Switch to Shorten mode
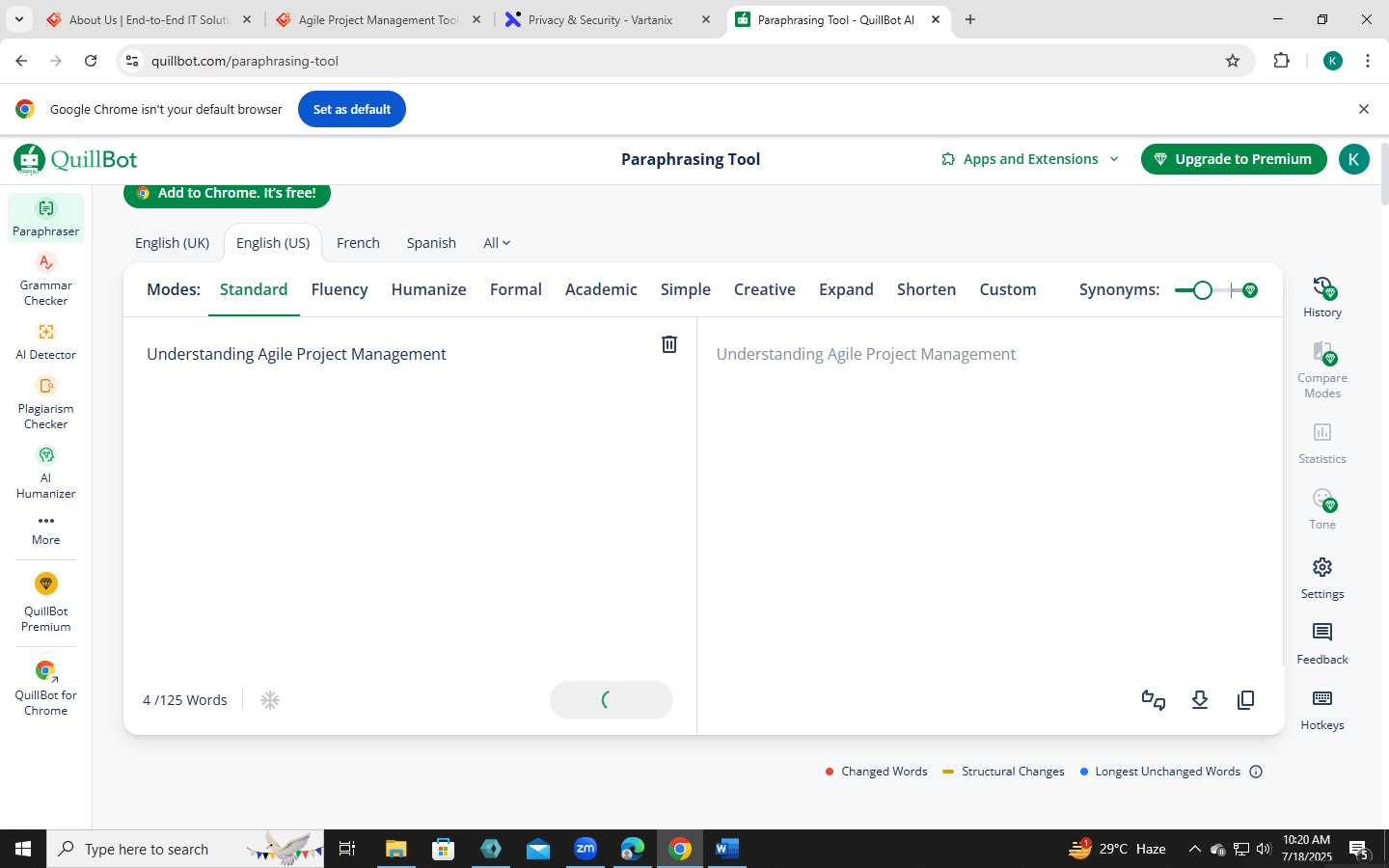This screenshot has height=868, width=1389. tap(926, 289)
